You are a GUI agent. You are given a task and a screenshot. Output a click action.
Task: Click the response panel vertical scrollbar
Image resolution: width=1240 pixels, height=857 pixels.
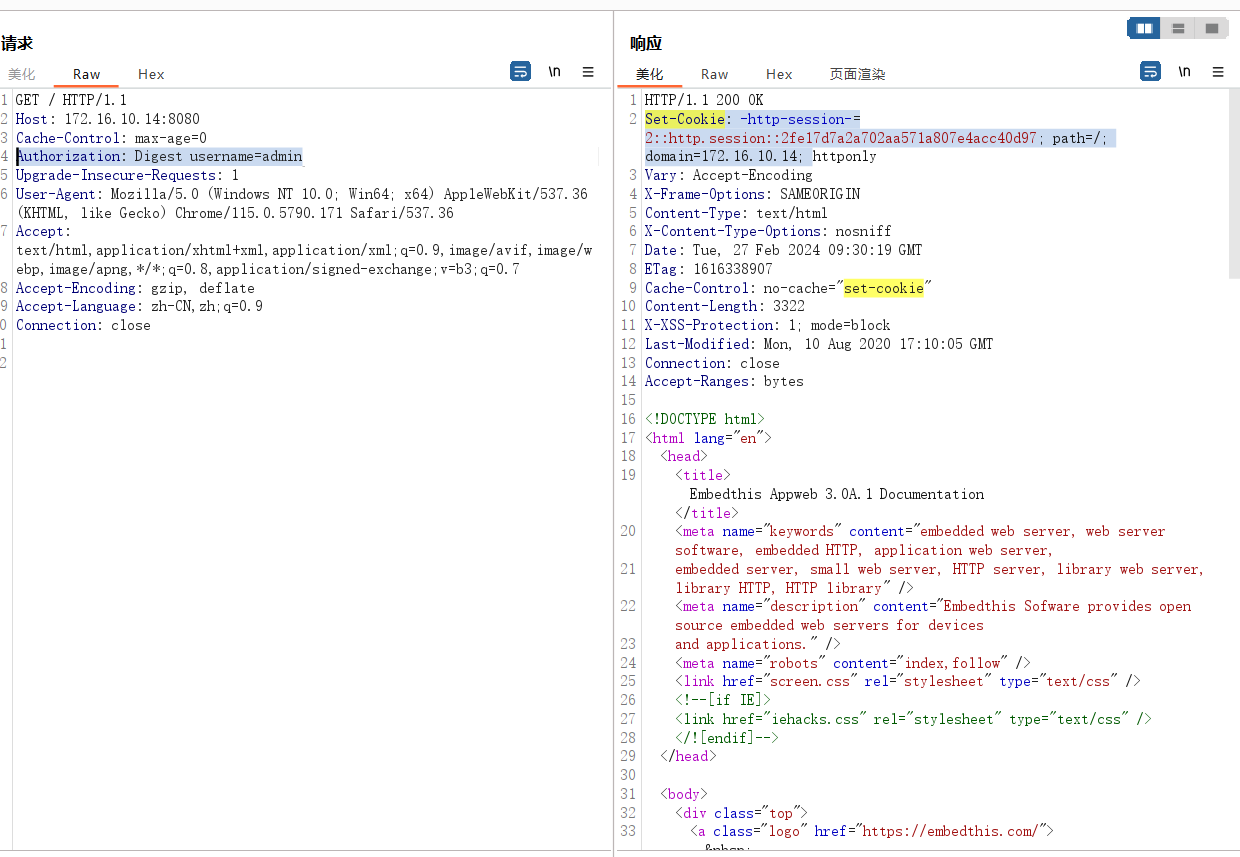point(1234,183)
